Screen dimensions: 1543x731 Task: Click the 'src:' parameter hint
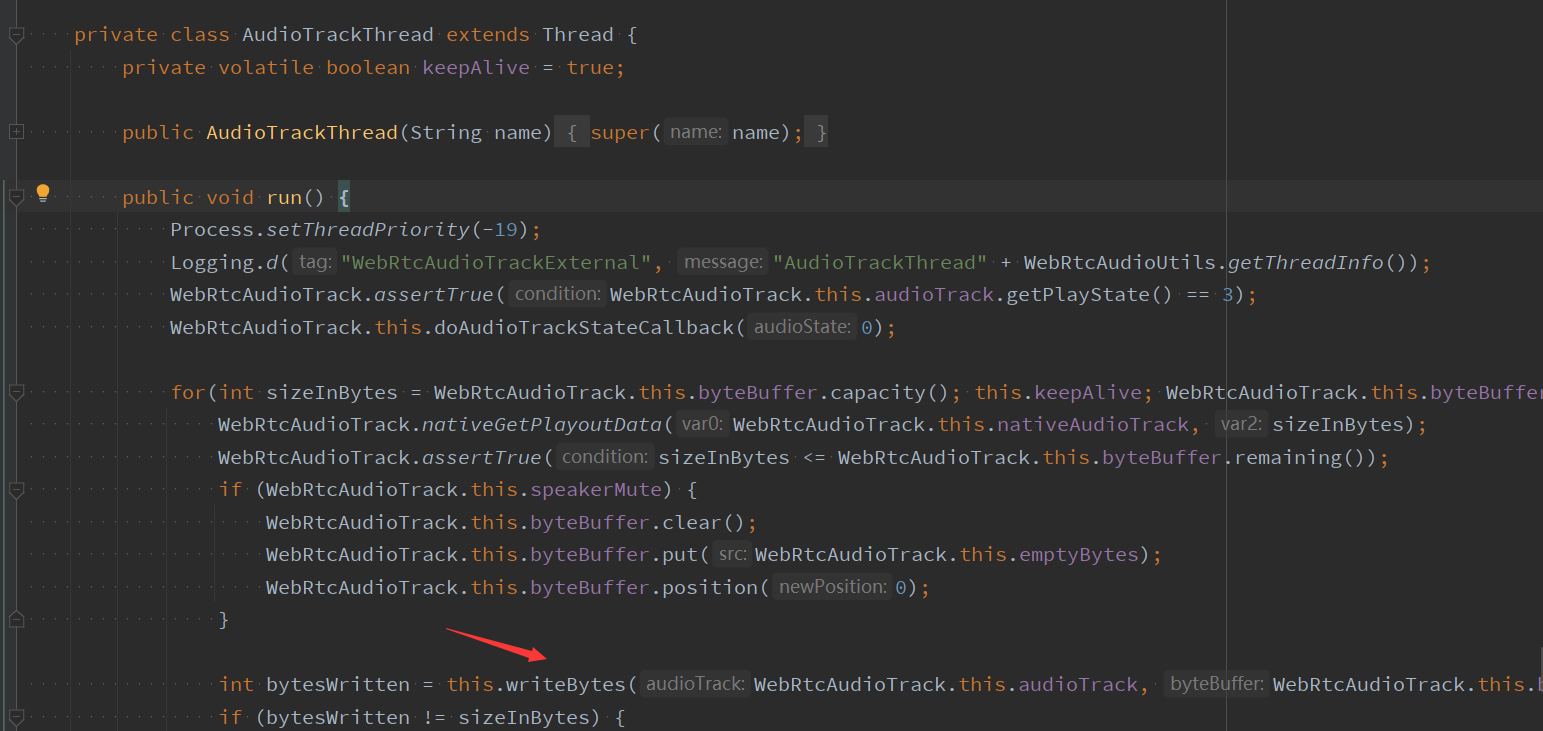pos(733,555)
